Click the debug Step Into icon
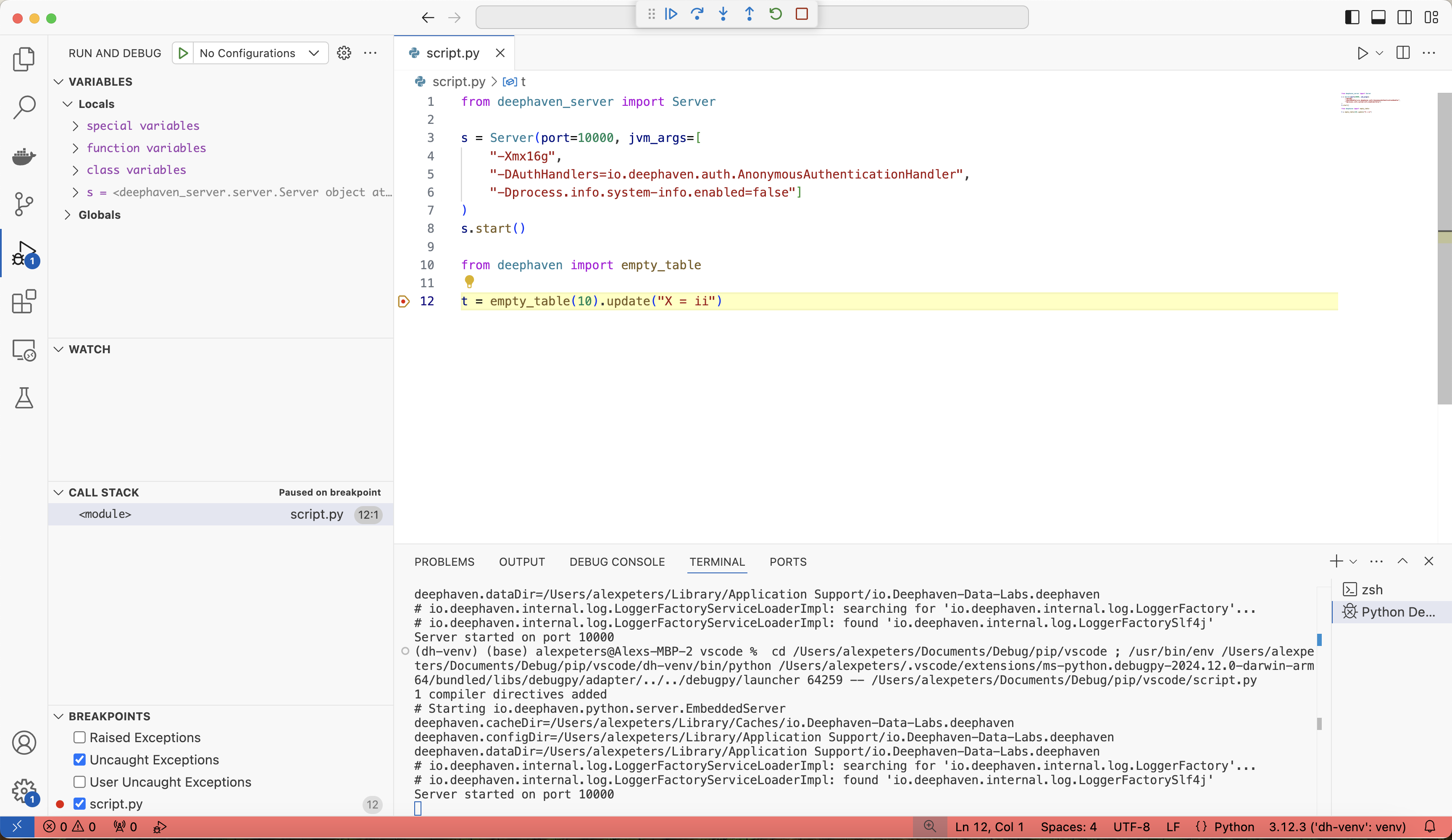Screen dimensions: 1452x840 [x=723, y=14]
